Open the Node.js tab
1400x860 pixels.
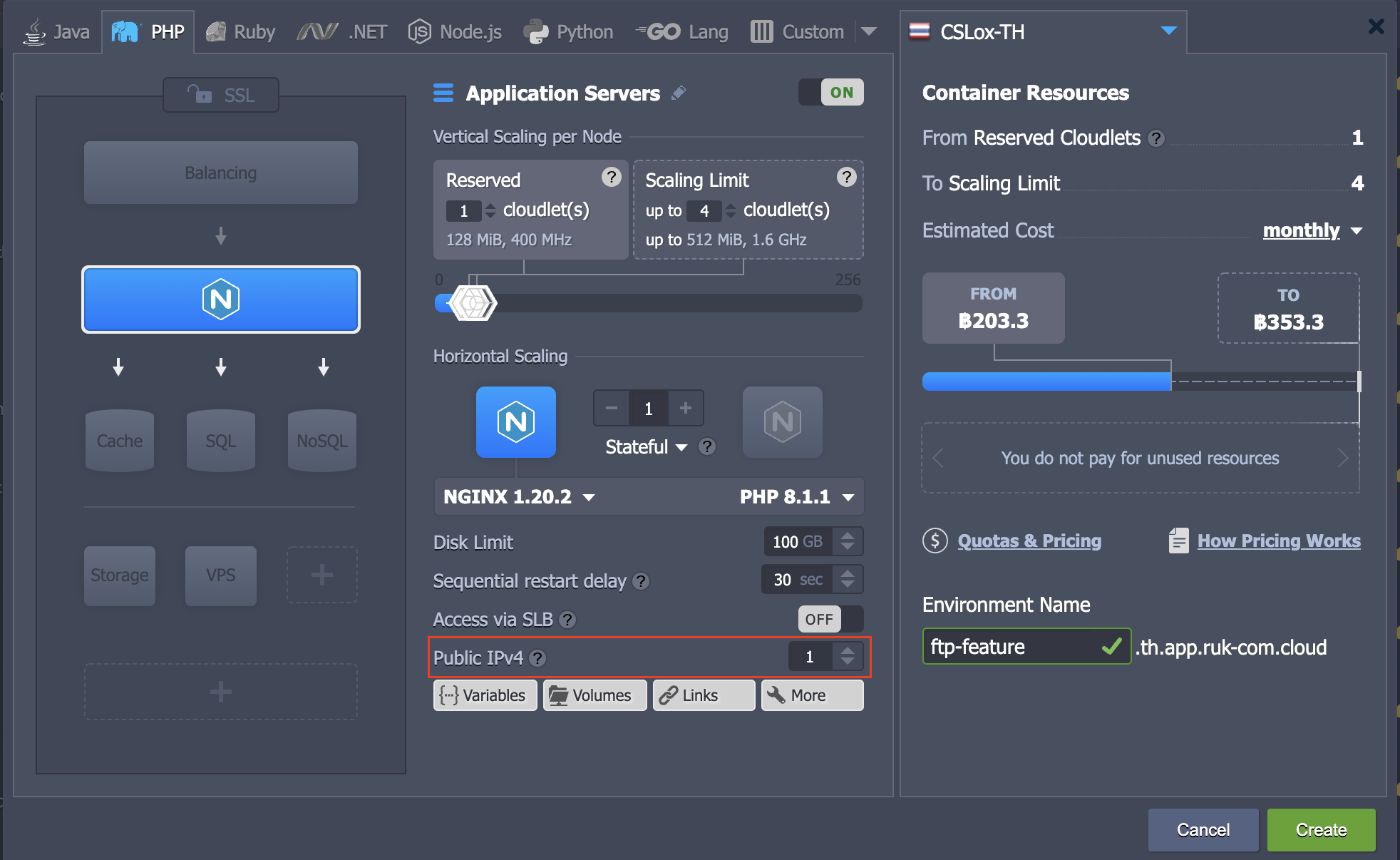455,32
